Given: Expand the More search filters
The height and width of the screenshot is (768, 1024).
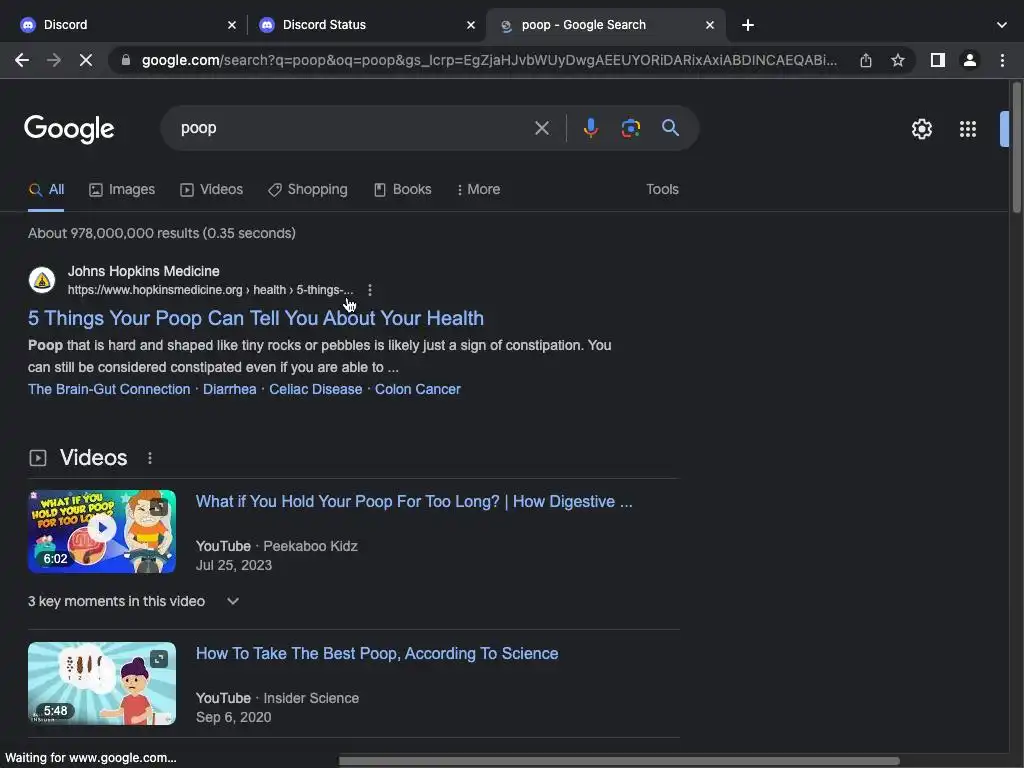Looking at the screenshot, I should tap(479, 189).
